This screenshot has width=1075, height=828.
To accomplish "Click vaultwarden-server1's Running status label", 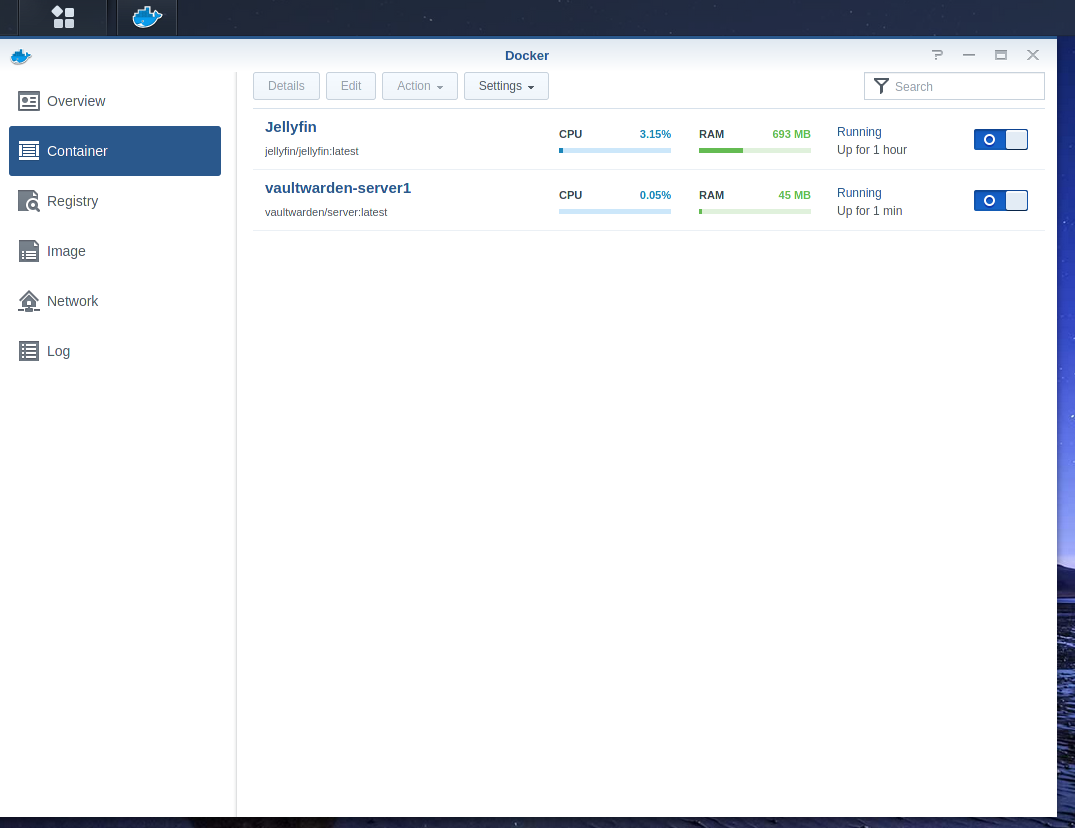I will point(859,193).
